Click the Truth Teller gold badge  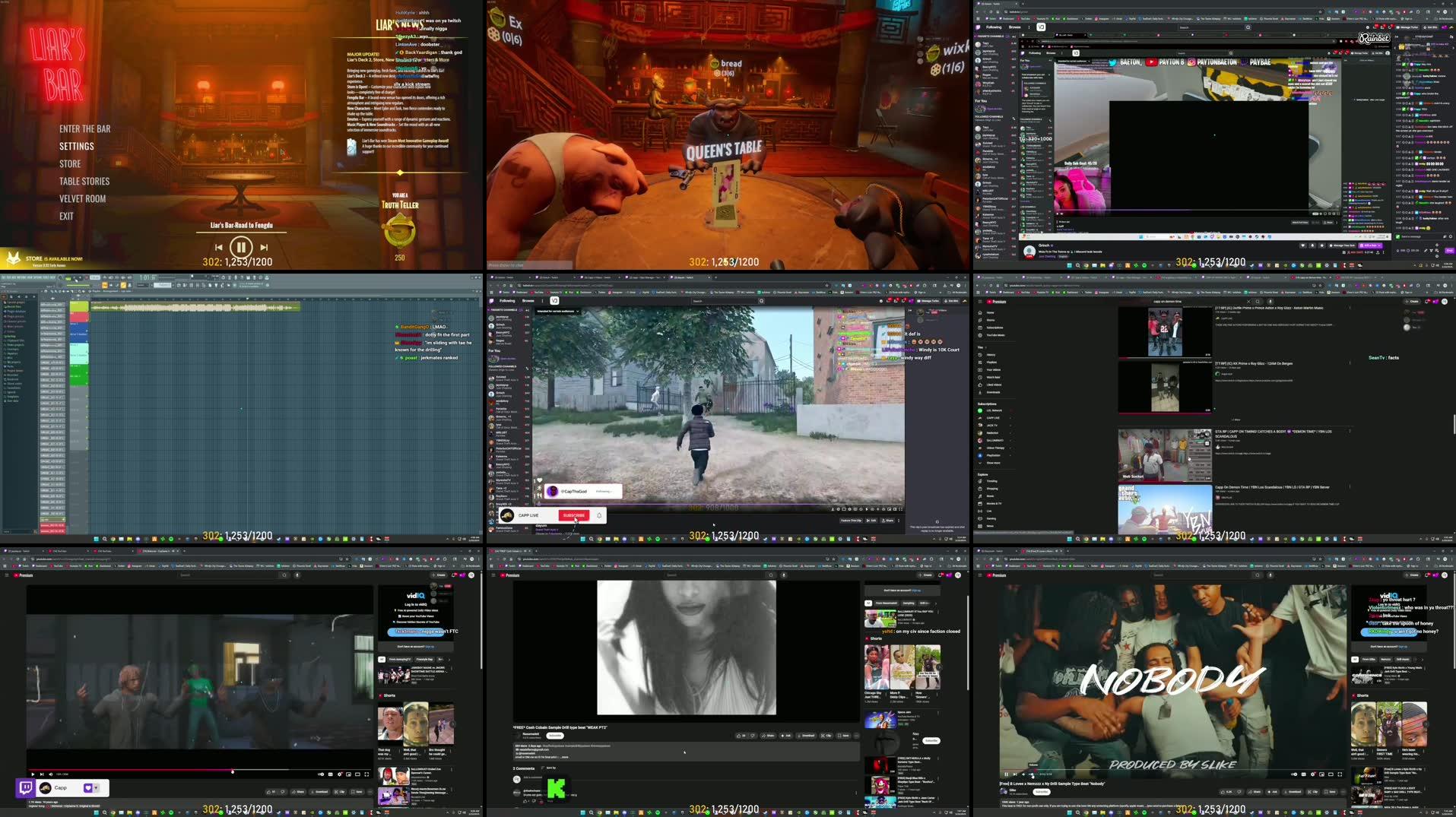click(399, 230)
